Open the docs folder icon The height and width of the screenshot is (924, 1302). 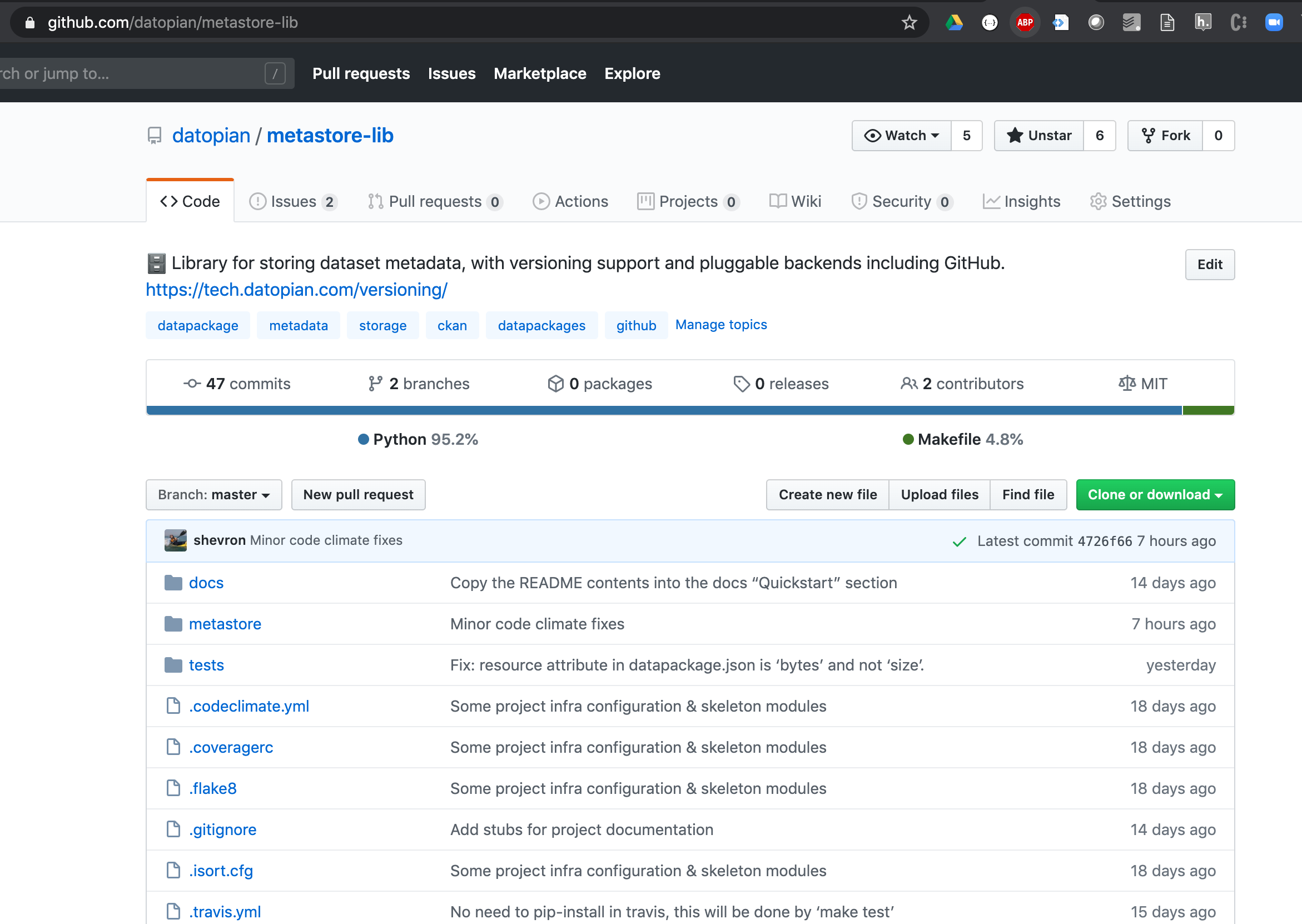point(173,583)
